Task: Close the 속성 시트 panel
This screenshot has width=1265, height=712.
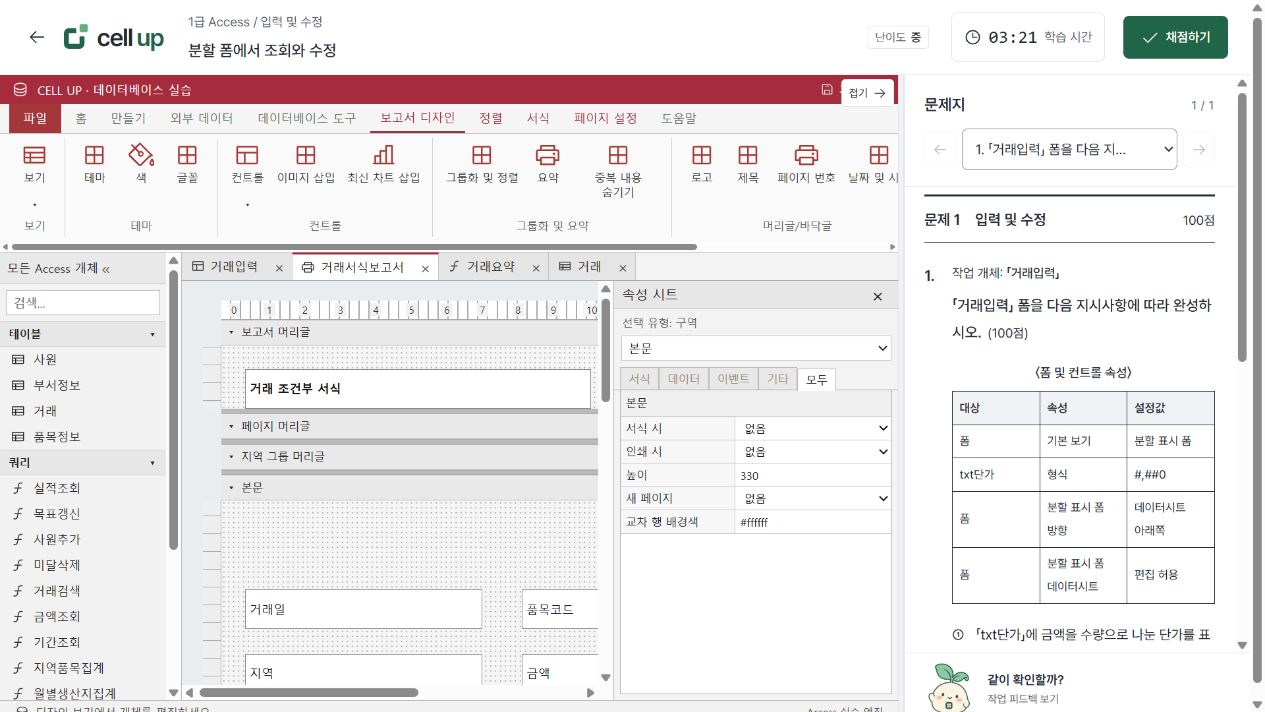Action: tap(878, 296)
